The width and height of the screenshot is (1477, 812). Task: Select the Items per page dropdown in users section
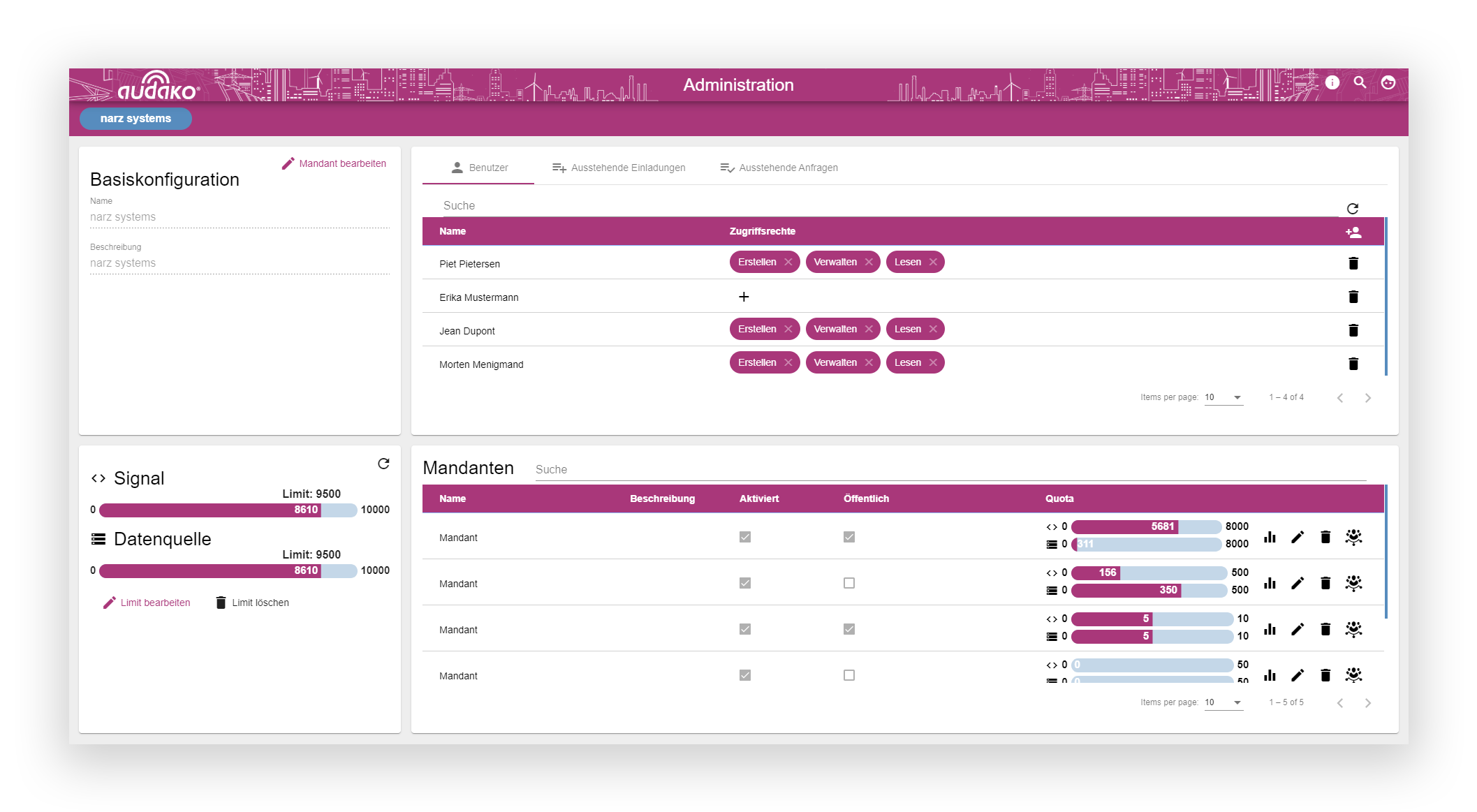pos(1225,398)
